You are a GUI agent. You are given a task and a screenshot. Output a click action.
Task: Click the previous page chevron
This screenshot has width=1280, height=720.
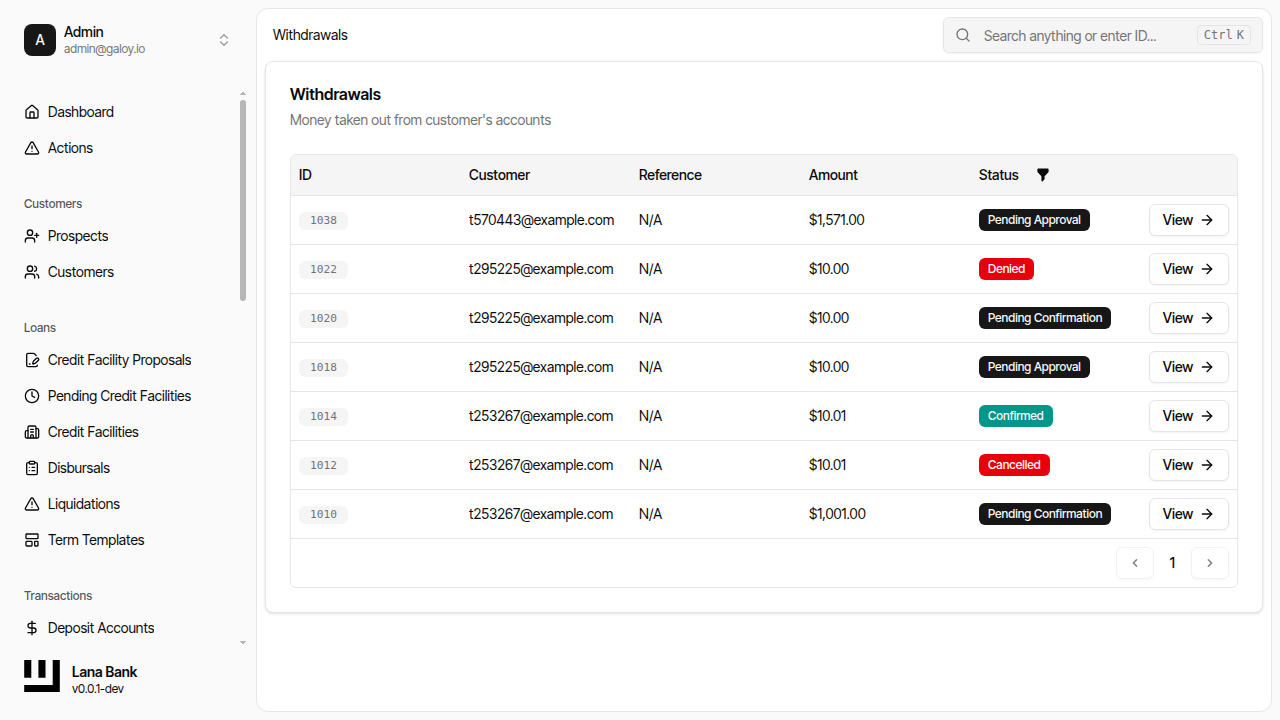(x=1134, y=563)
